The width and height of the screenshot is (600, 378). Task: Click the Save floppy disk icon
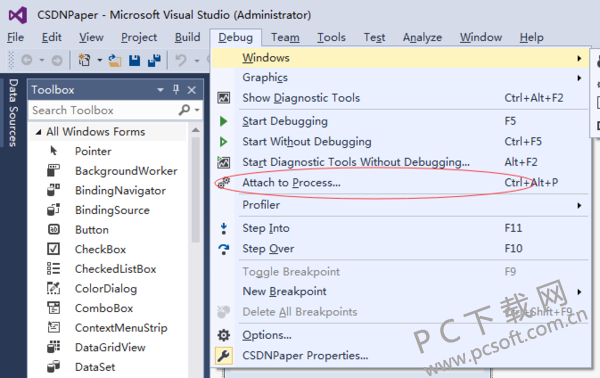click(134, 60)
